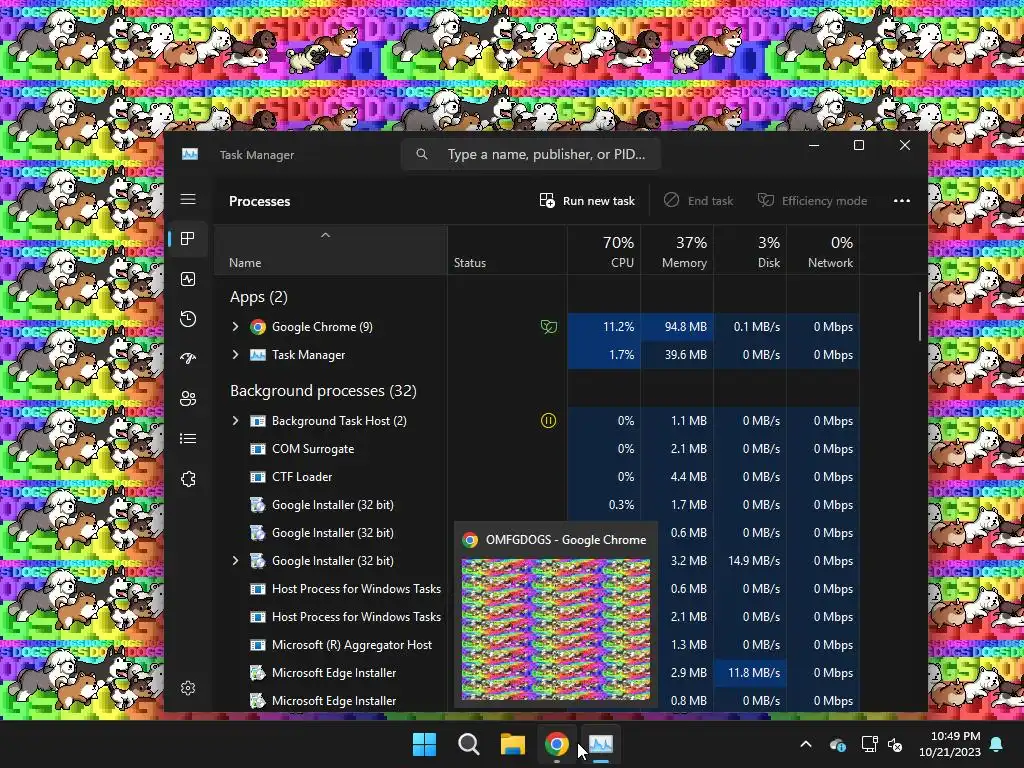Viewport: 1024px width, 768px height.
Task: Click the OMFGDOGS Chrome preview thumbnail
Action: 556,629
